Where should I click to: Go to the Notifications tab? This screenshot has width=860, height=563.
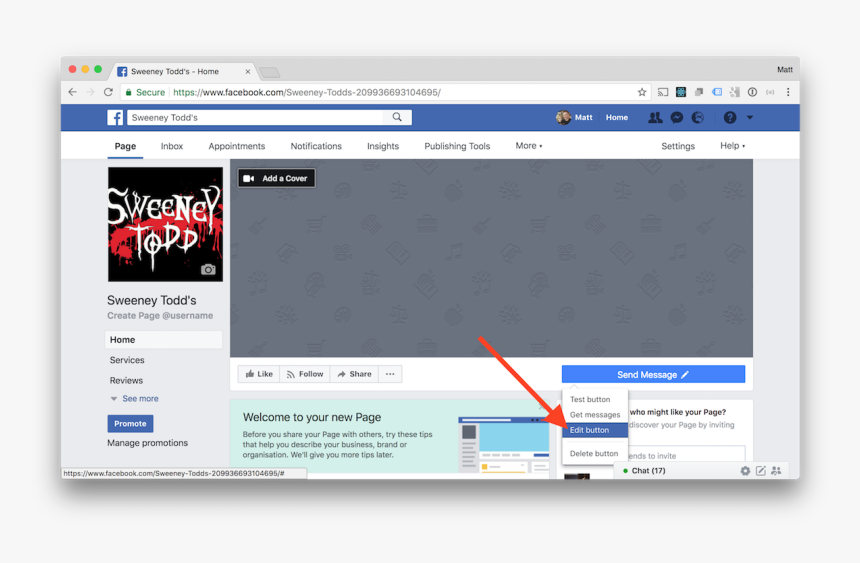pos(316,146)
